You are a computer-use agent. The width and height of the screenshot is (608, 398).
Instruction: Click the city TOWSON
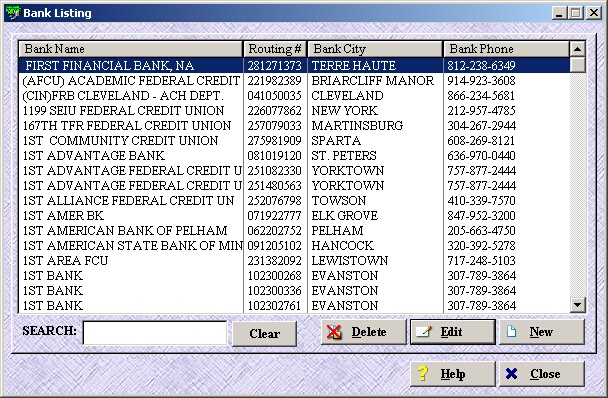tap(339, 201)
